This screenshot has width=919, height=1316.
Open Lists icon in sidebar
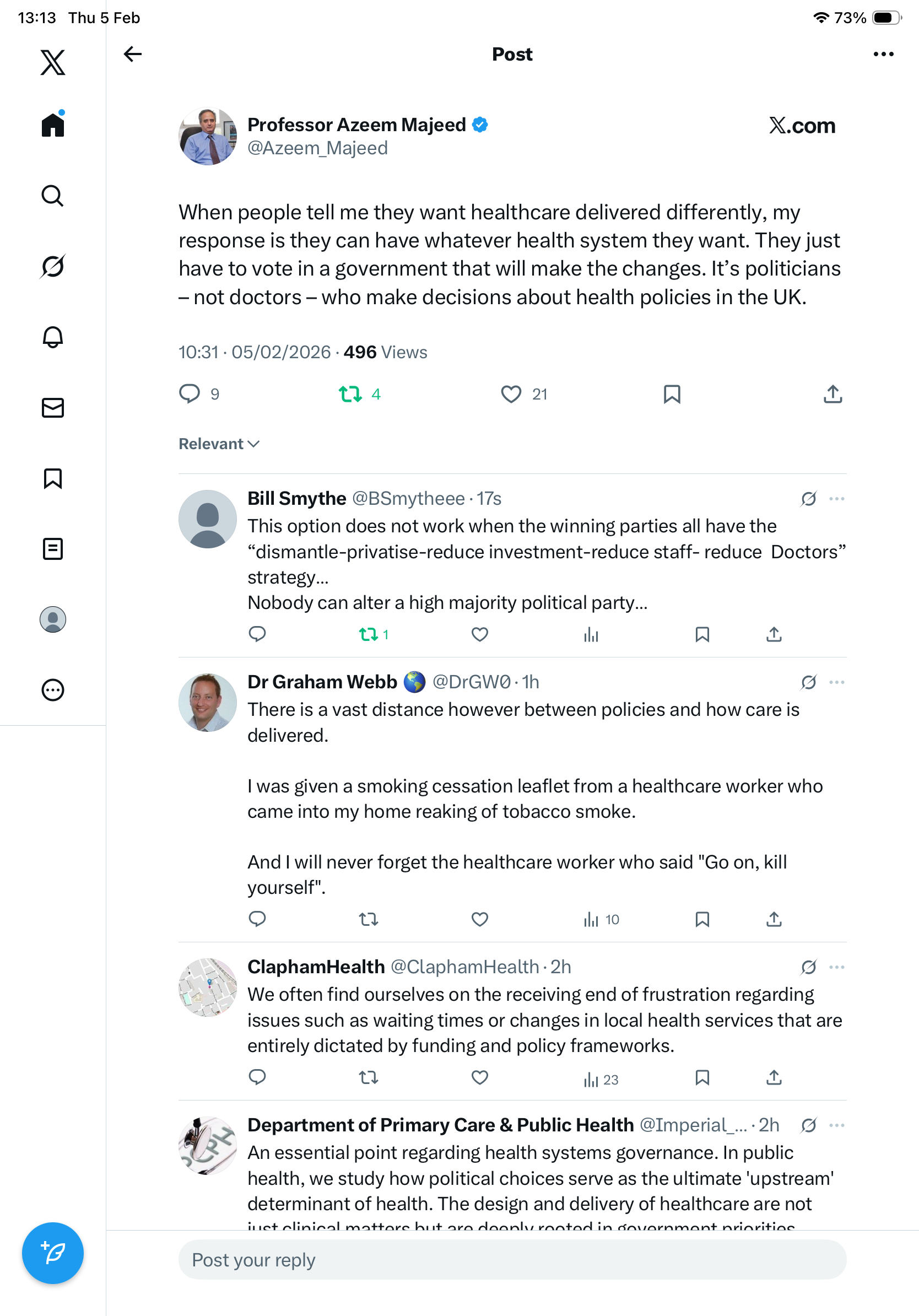(x=53, y=549)
